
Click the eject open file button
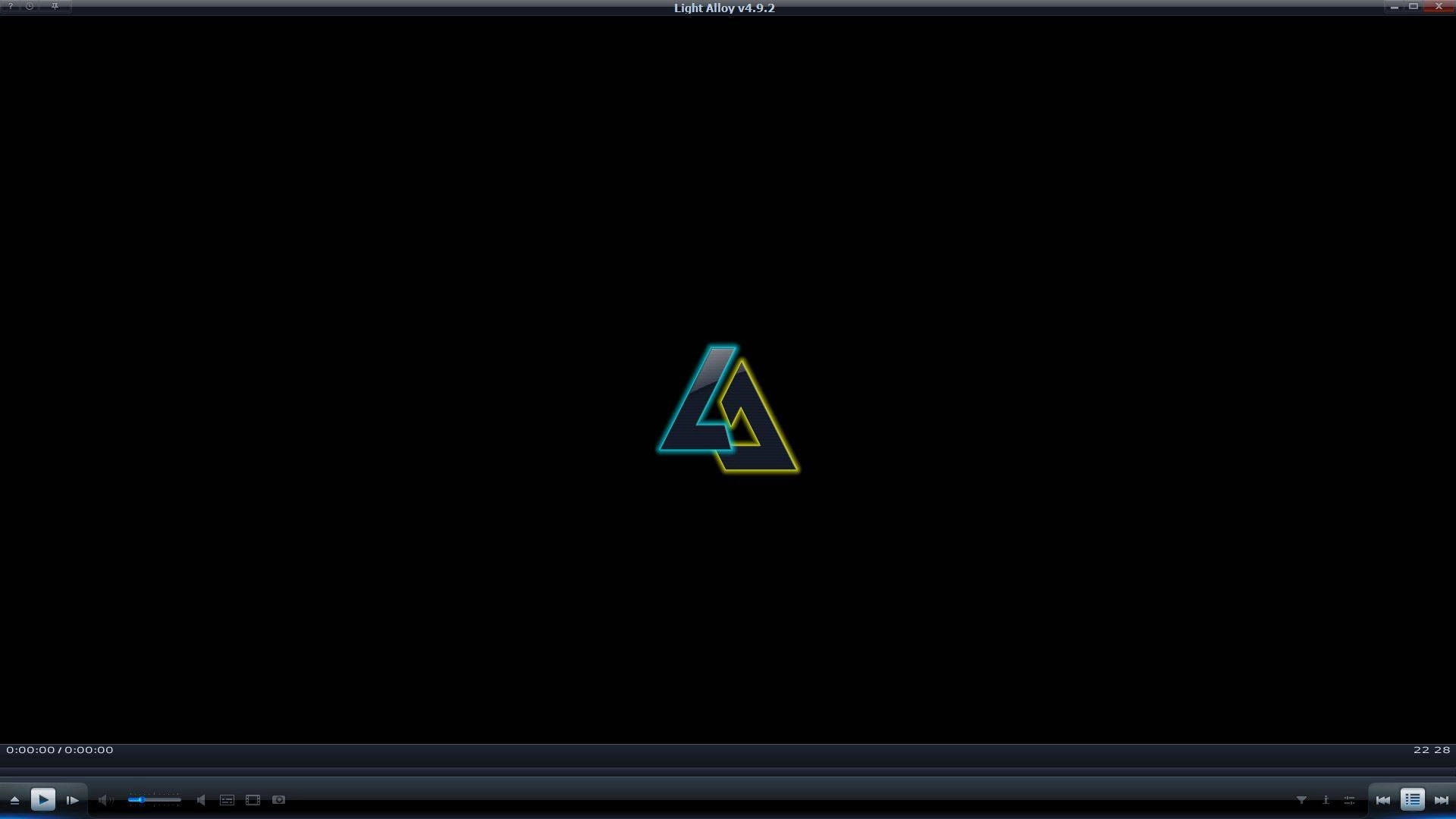pos(14,800)
